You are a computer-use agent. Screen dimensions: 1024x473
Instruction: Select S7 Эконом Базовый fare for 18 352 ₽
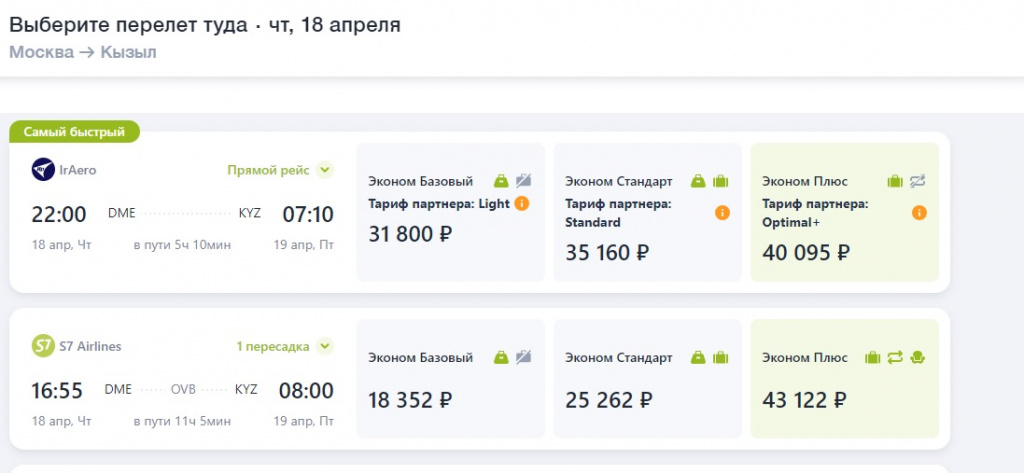[451, 378]
